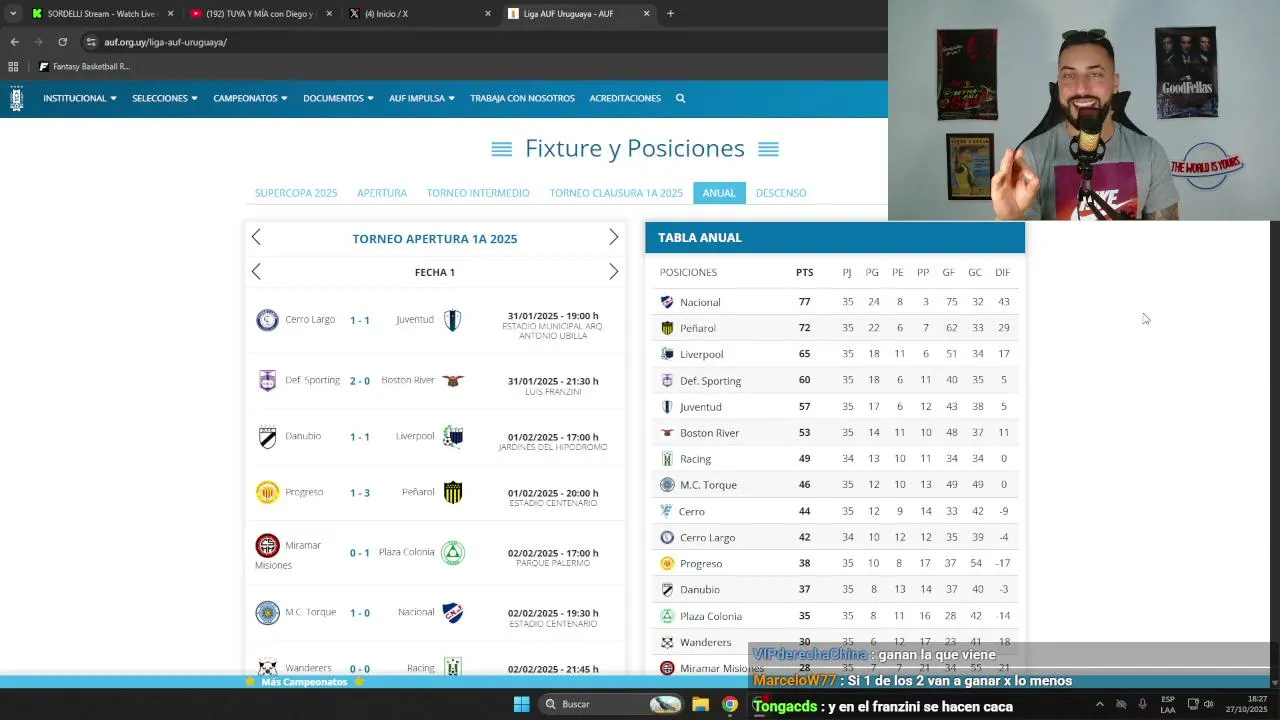
Task: Switch to the TUYA Y MÍA YouTube tab
Action: pyautogui.click(x=260, y=14)
